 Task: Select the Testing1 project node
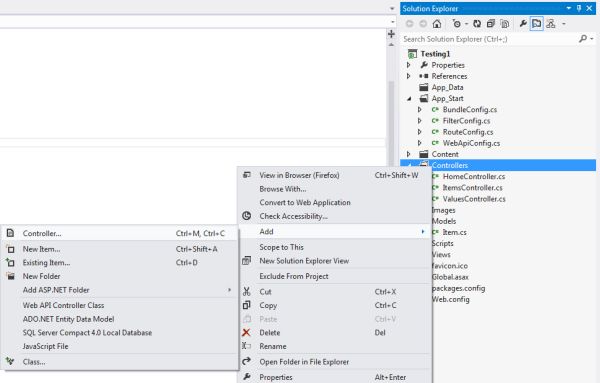(435, 54)
